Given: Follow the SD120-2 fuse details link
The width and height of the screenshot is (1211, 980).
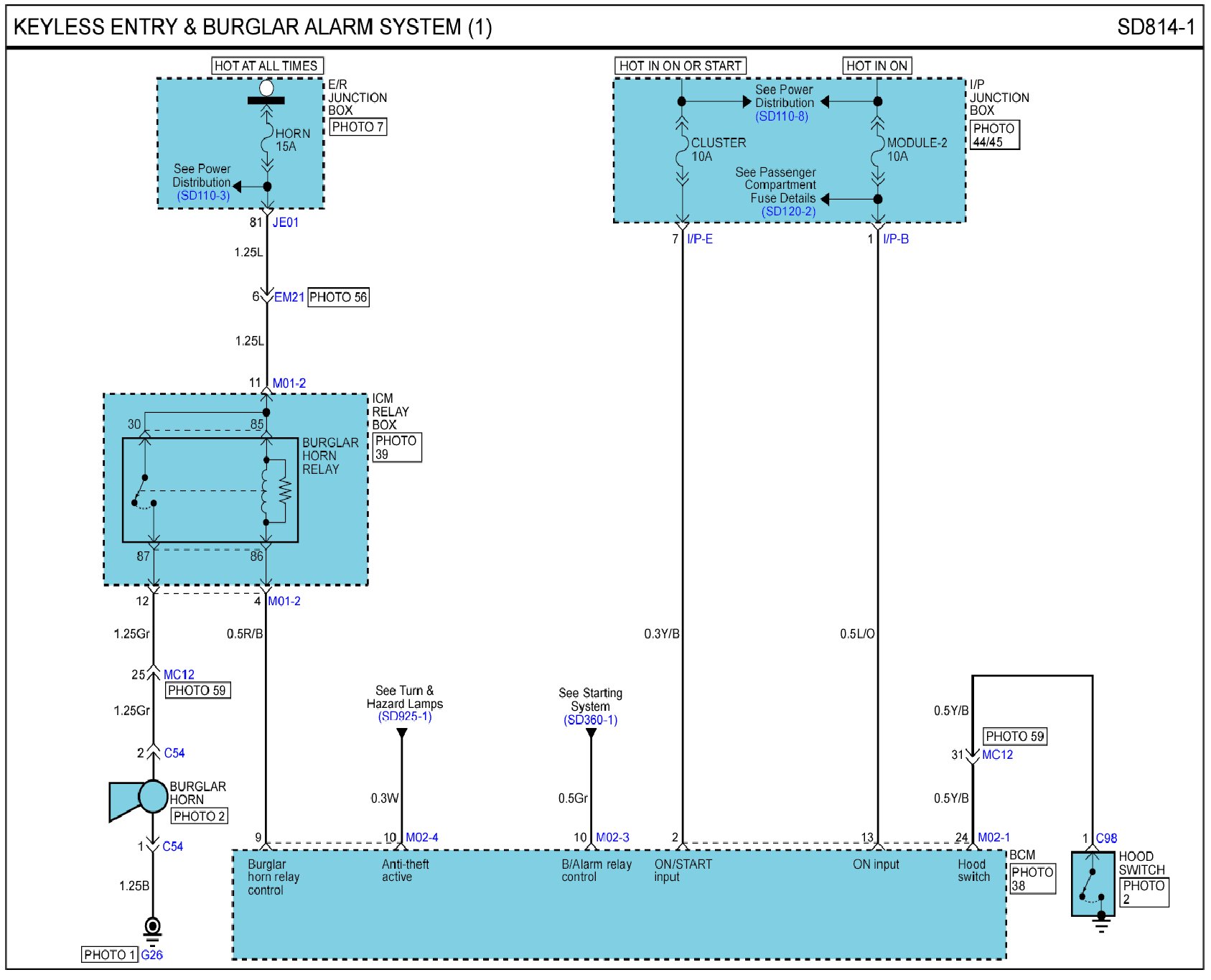Looking at the screenshot, I should click(788, 211).
